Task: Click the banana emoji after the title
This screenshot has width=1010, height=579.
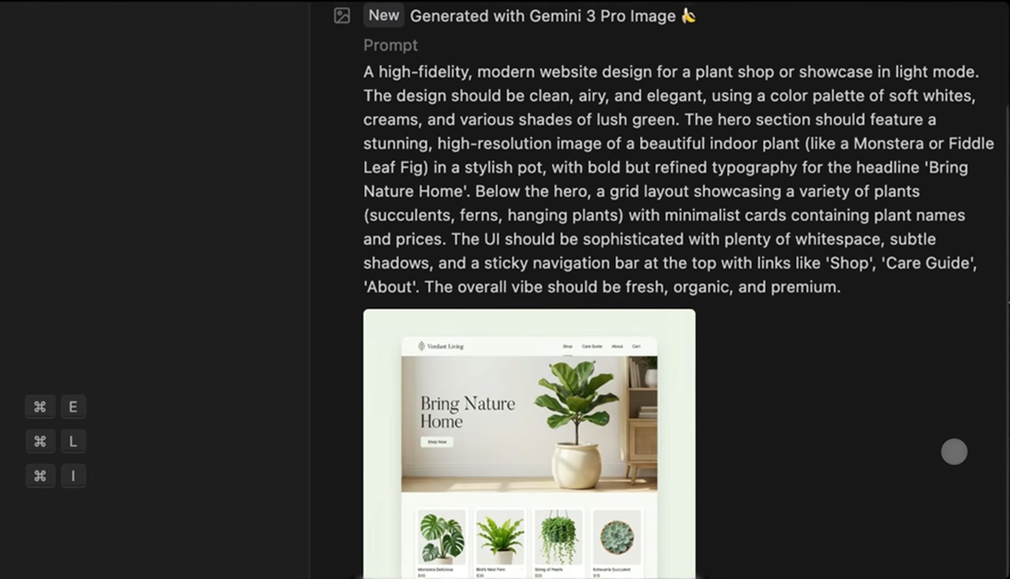Action: [x=689, y=15]
